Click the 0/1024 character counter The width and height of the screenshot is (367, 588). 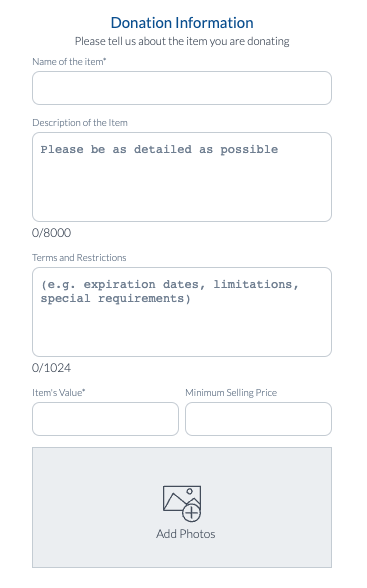click(x=51, y=368)
